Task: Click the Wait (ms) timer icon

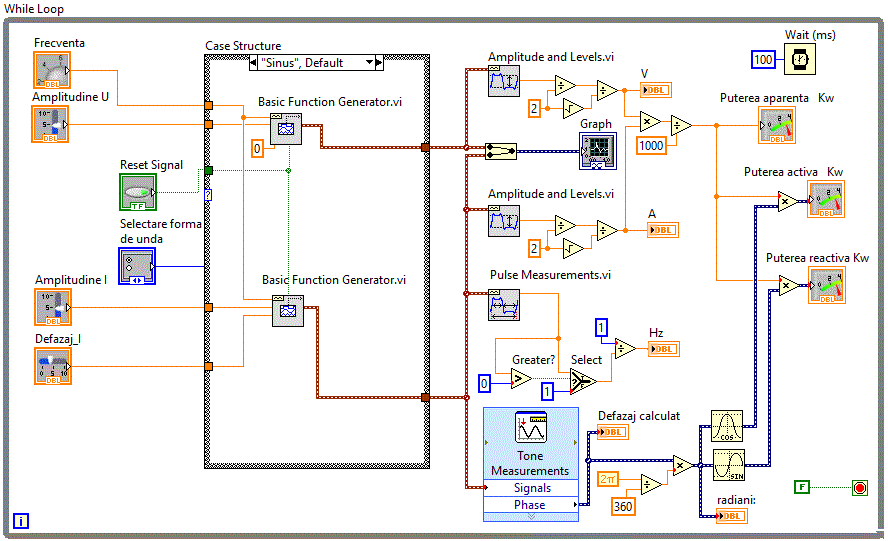Action: (799, 59)
